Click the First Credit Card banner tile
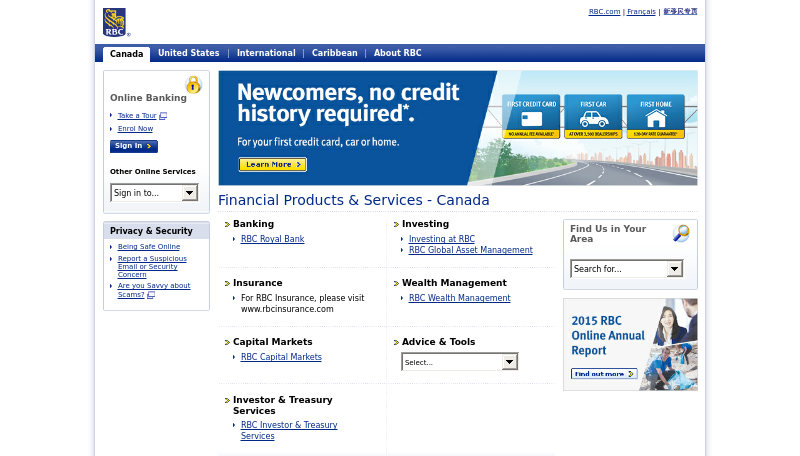The height and width of the screenshot is (456, 800). coord(531,116)
